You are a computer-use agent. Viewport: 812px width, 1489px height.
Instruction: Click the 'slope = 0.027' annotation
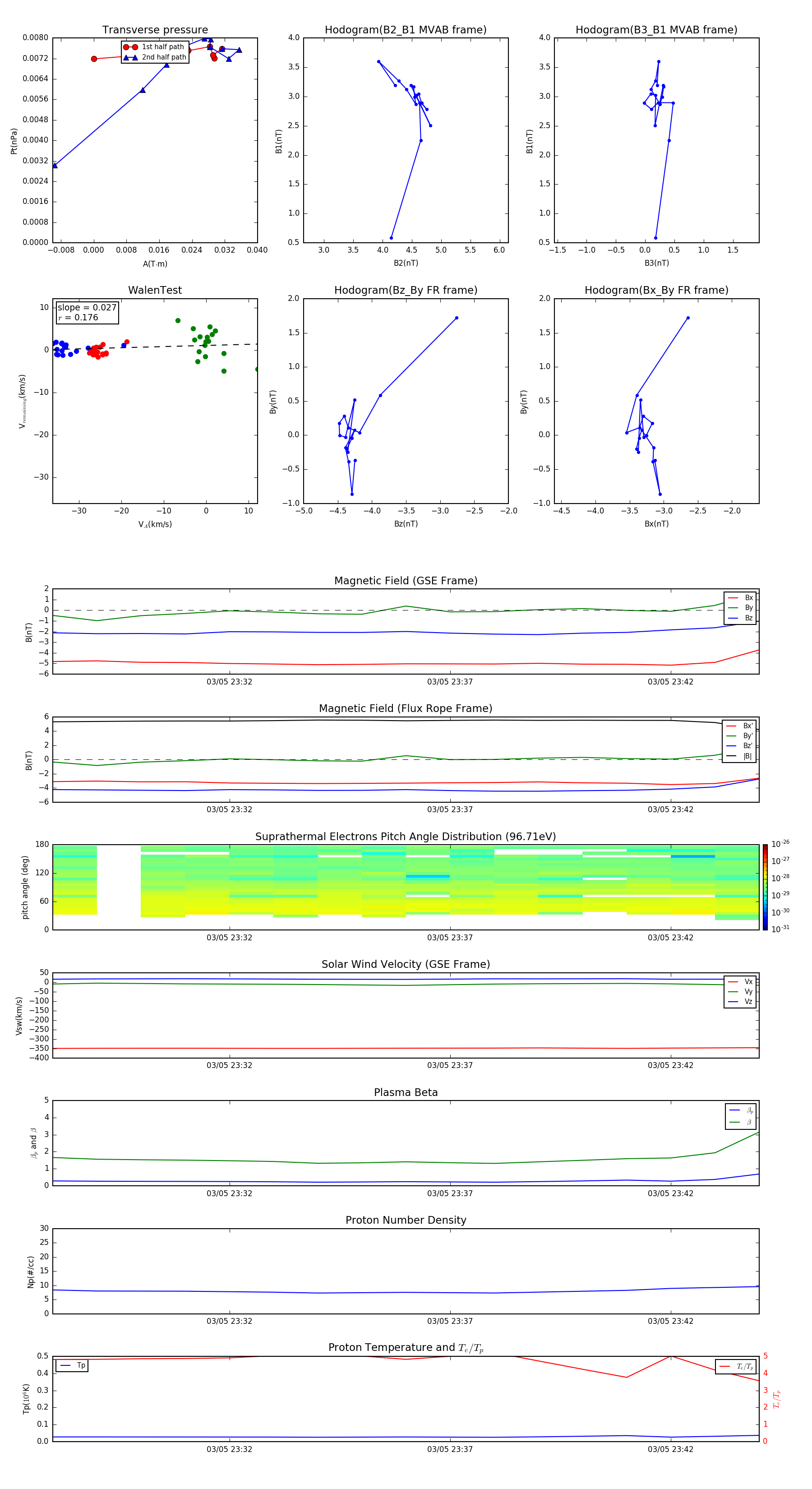(87, 308)
